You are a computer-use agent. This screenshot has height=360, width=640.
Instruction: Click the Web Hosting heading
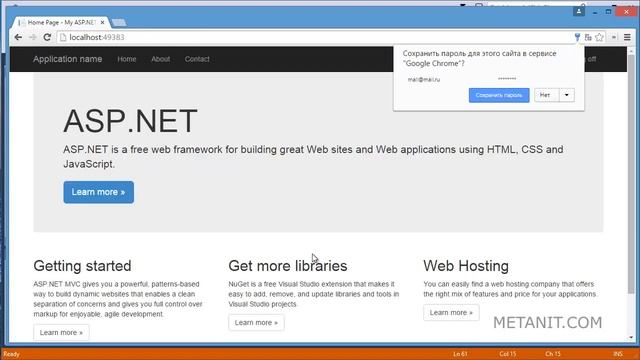point(466,266)
